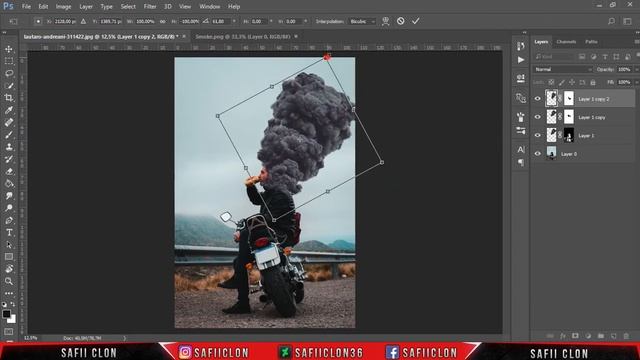Select the Clone Stamp tool
Viewport: 640px width, 360px height.
tap(9, 147)
